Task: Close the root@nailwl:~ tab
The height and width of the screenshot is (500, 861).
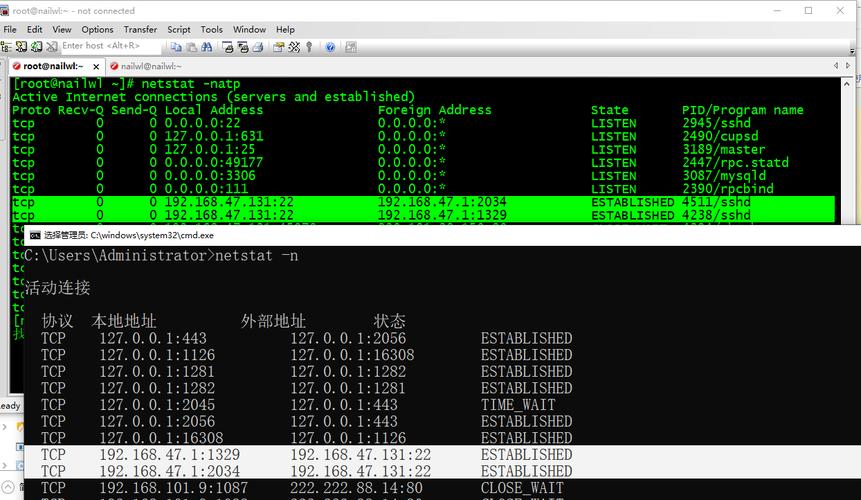Action: [x=96, y=66]
